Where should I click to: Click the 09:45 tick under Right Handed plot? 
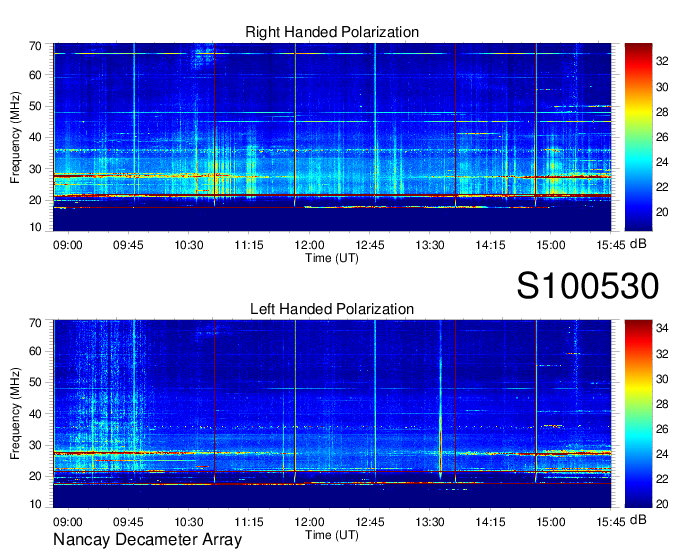[x=128, y=245]
